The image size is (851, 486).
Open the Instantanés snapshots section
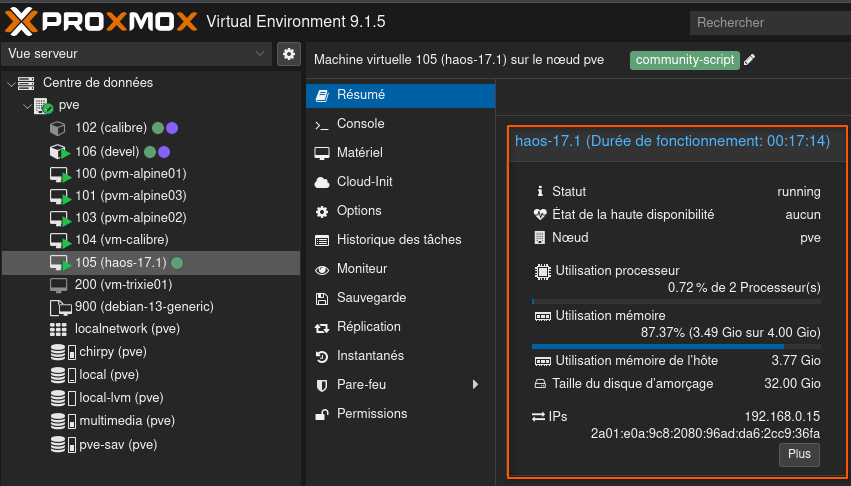point(370,356)
